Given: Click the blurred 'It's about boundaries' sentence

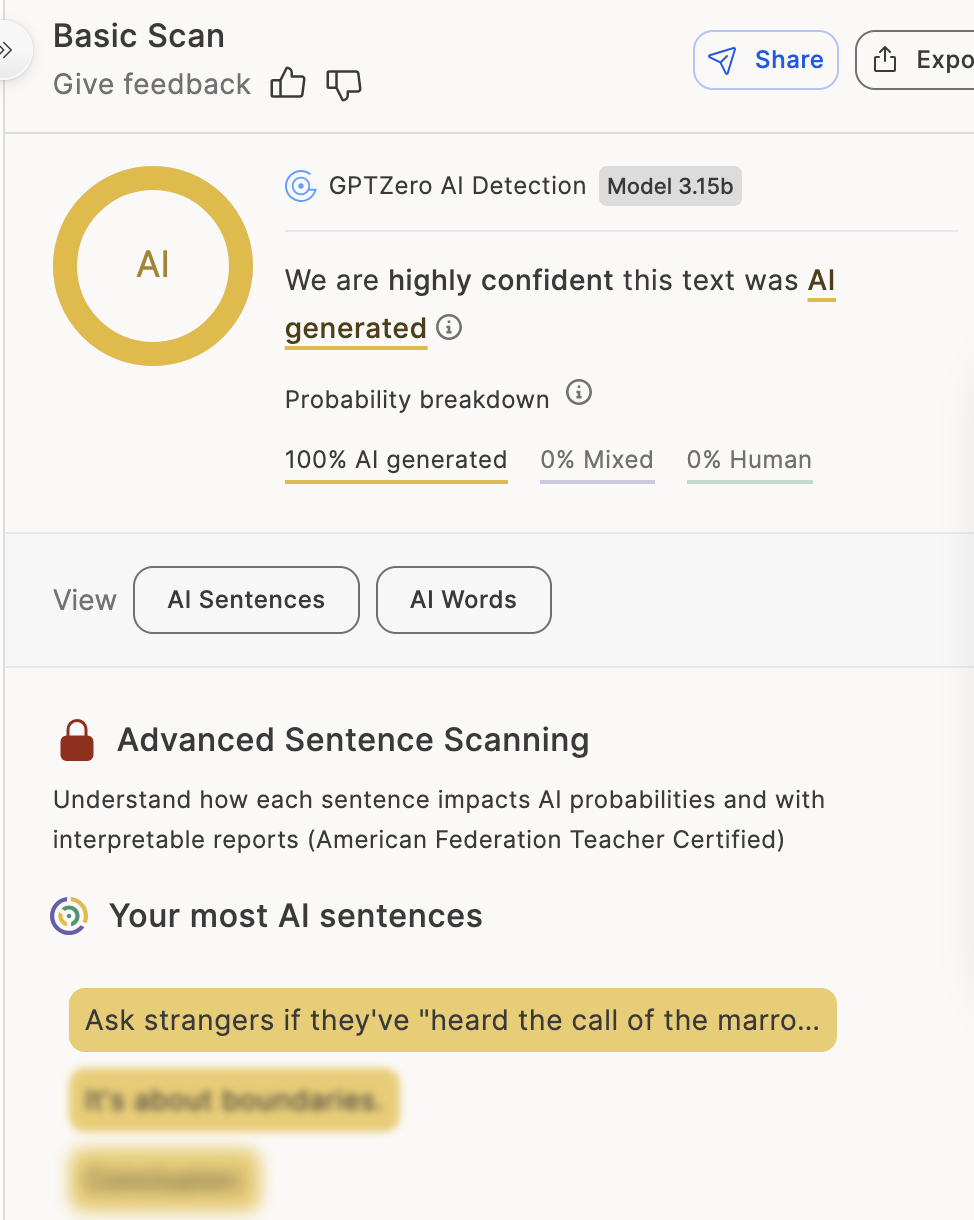Looking at the screenshot, I should tap(234, 1100).
